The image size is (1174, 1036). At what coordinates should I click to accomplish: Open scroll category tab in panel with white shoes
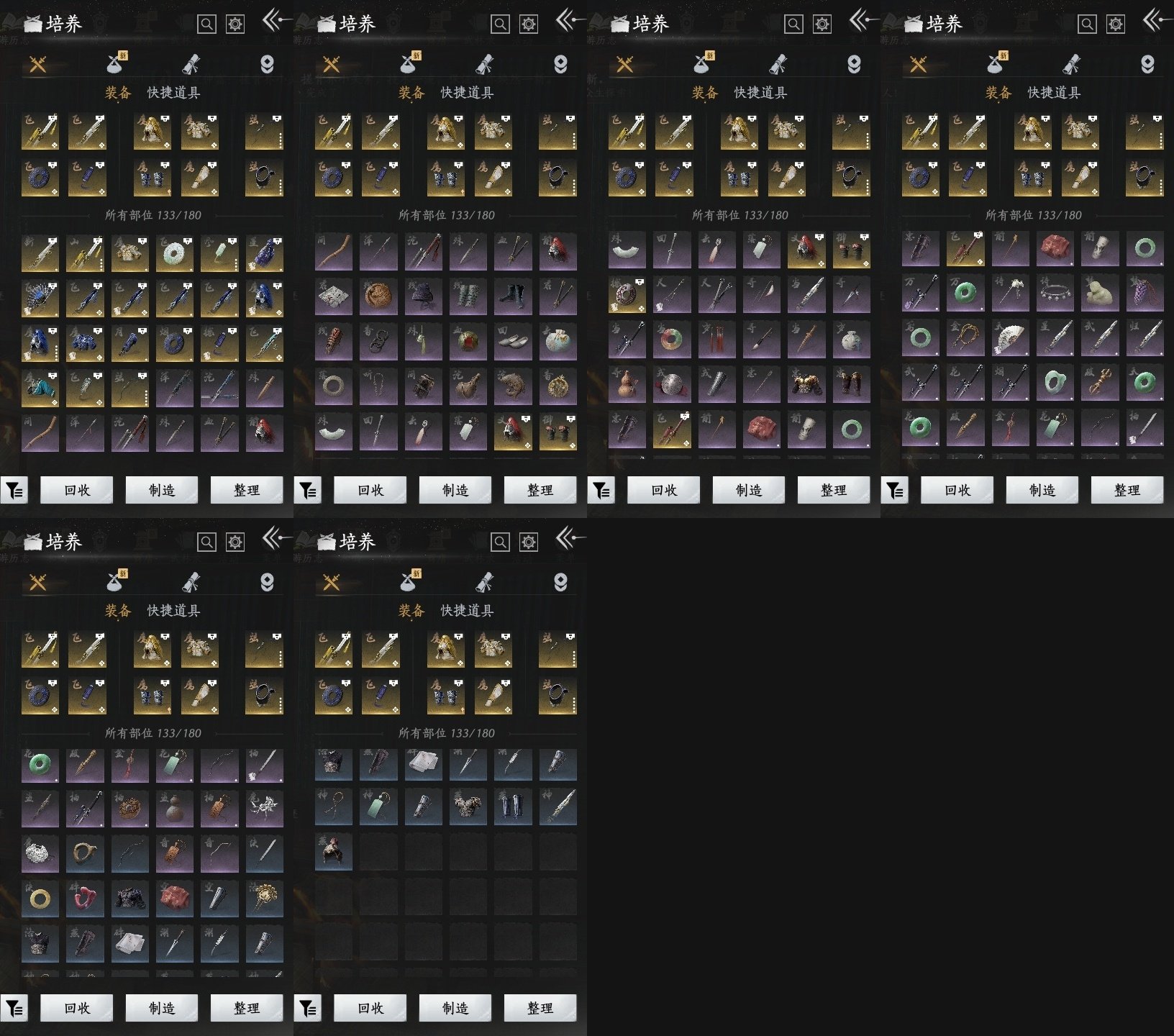pyautogui.click(x=485, y=65)
